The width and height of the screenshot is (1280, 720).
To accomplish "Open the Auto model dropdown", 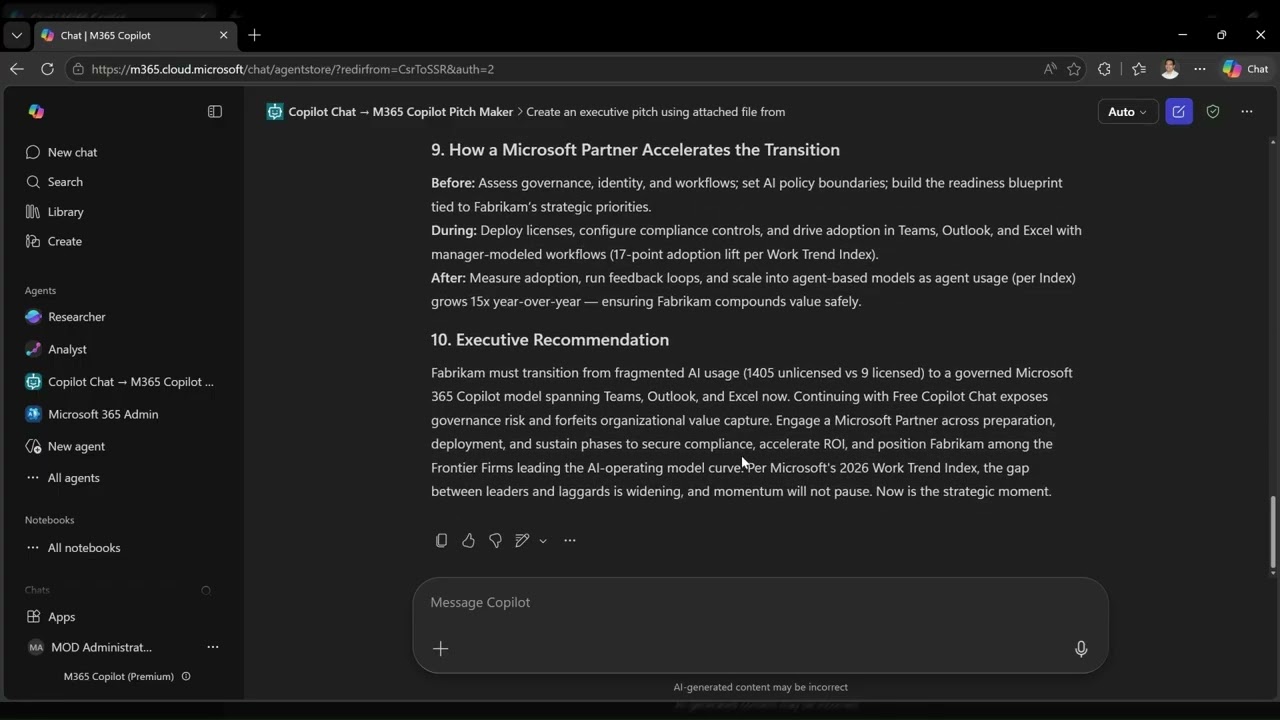I will point(1128,112).
